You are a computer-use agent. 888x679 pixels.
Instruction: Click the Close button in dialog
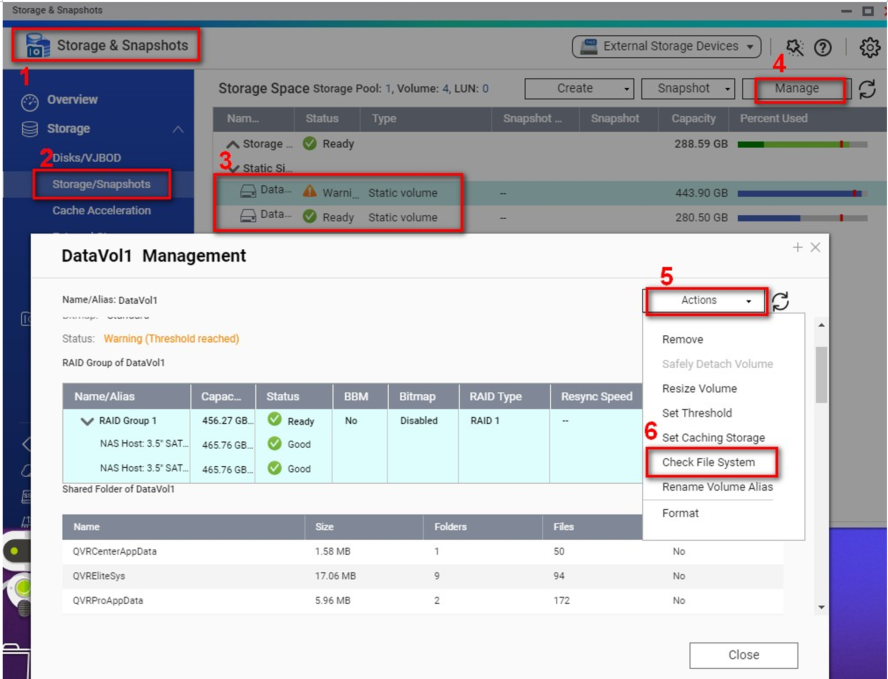(743, 655)
